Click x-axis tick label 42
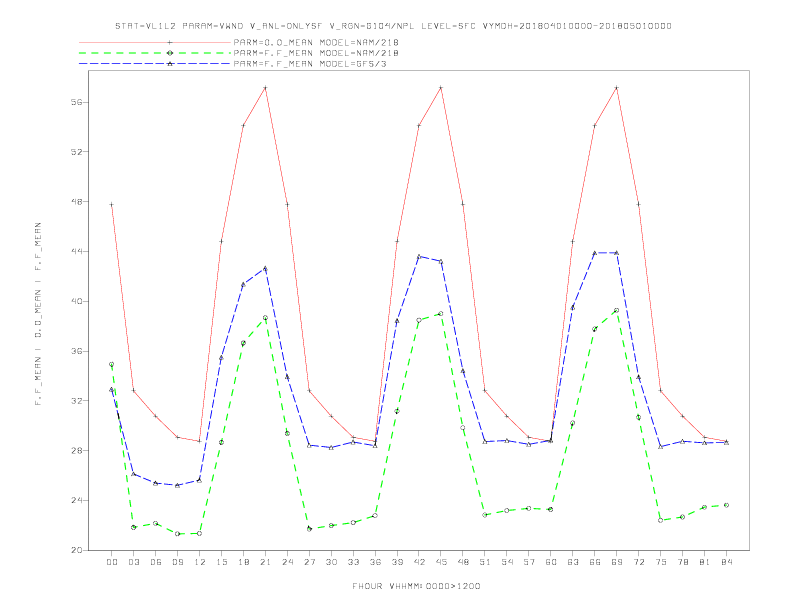 click(x=419, y=562)
